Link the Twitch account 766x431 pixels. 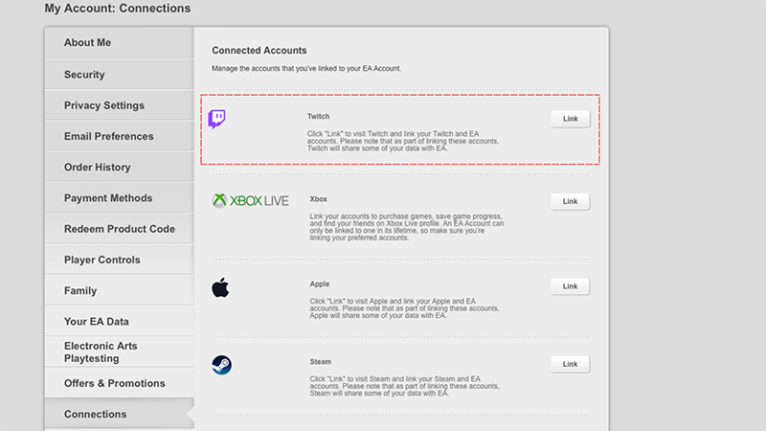coord(570,119)
